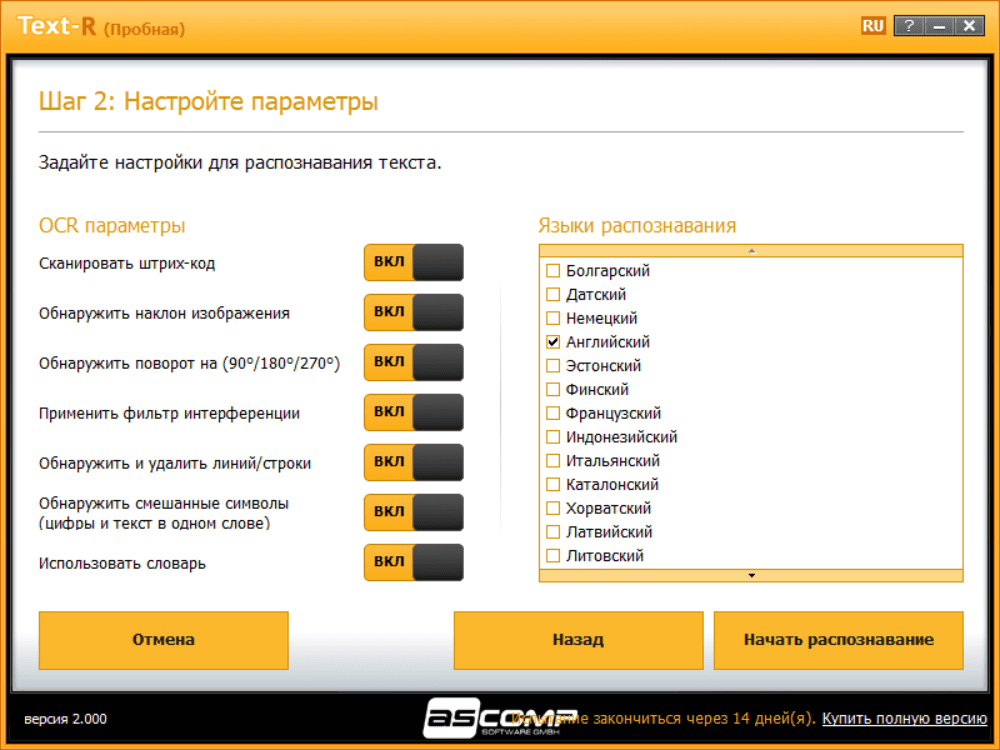Check the Эстонский language checkbox
The width and height of the screenshot is (1000, 750).
tap(553, 365)
